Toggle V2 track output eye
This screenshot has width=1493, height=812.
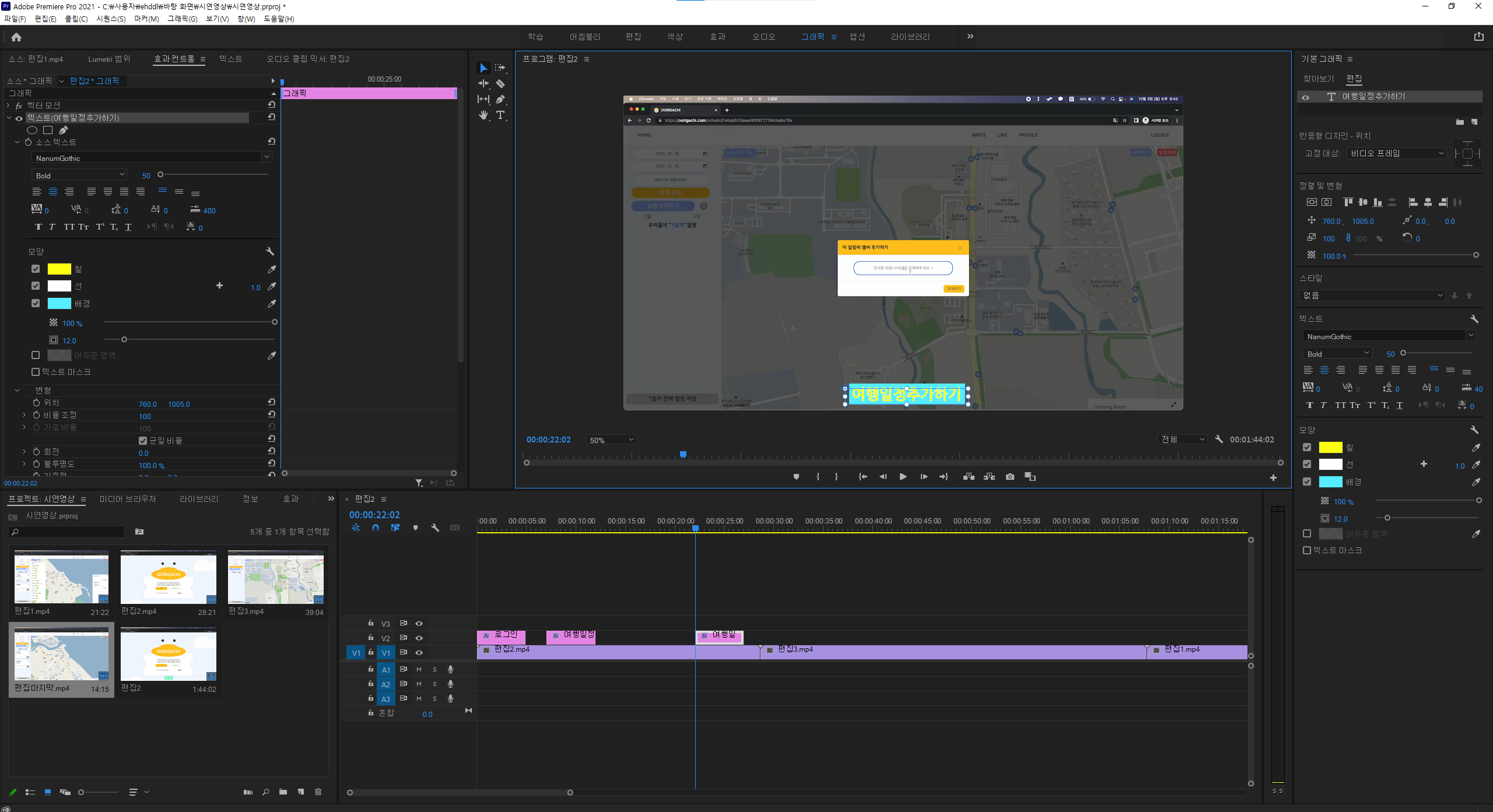click(x=419, y=638)
